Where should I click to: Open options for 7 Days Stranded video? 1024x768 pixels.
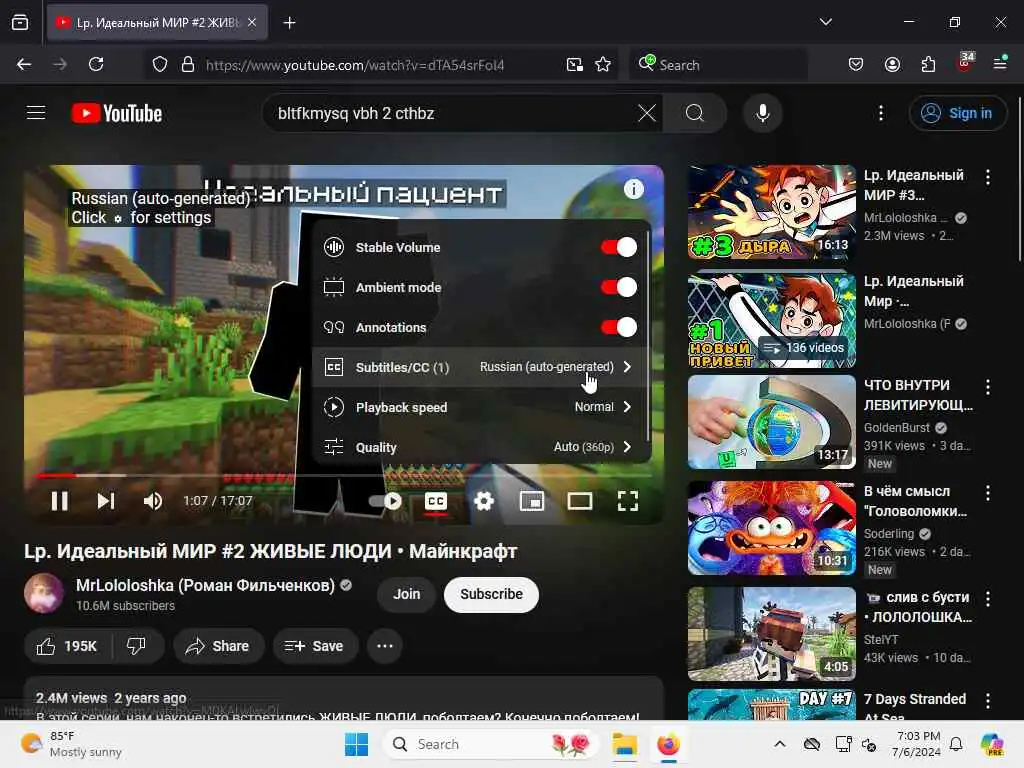(x=987, y=701)
